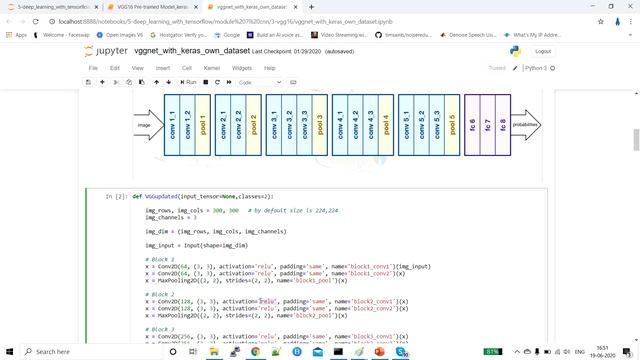
Task: Restart kernel and rerun the whole notebook
Action: [x=229, y=82]
